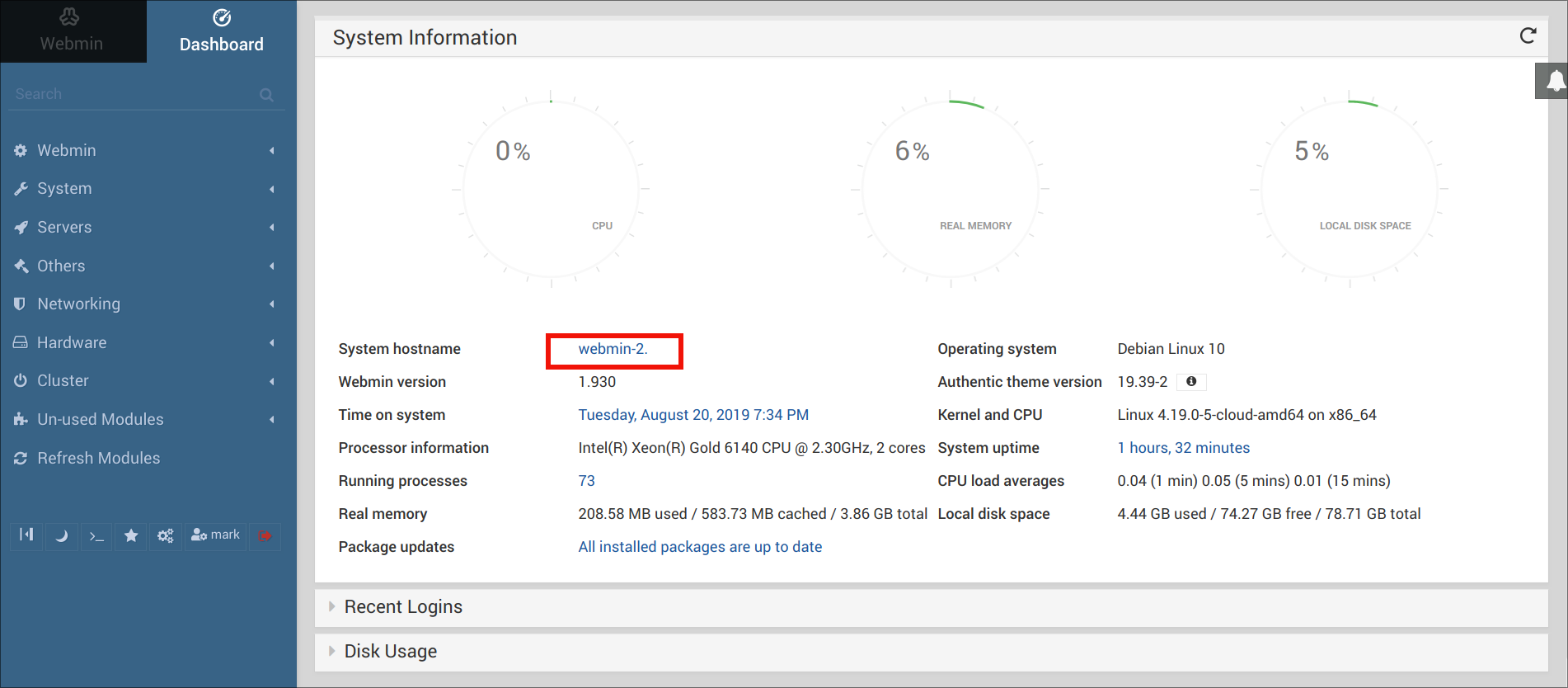This screenshot has height=688, width=1568.
Task: Click All installed packages are up to date
Action: click(700, 547)
